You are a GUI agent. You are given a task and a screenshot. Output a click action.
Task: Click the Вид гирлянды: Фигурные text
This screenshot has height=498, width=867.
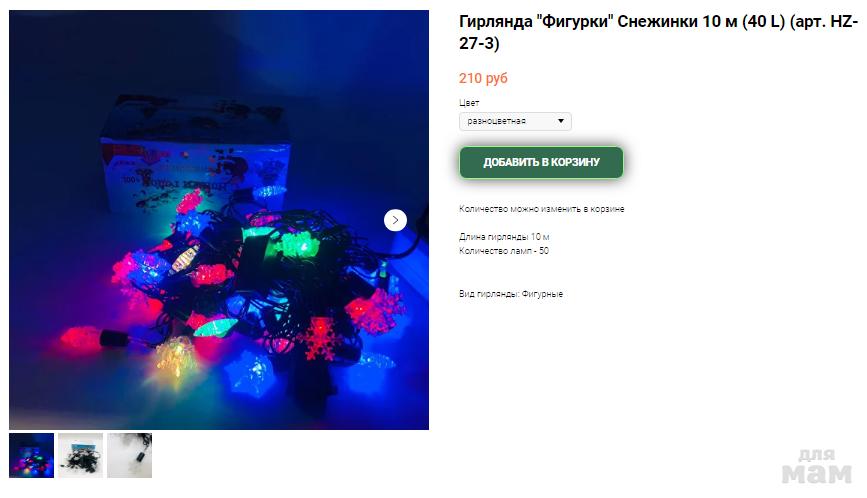(511, 294)
